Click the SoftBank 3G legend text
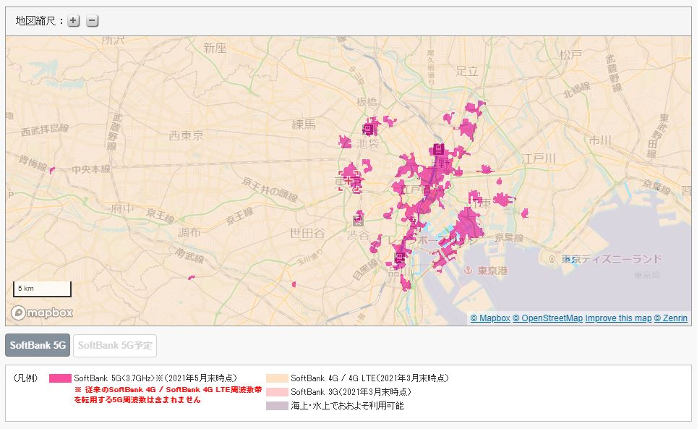Image resolution: width=698 pixels, height=430 pixels. point(351,392)
